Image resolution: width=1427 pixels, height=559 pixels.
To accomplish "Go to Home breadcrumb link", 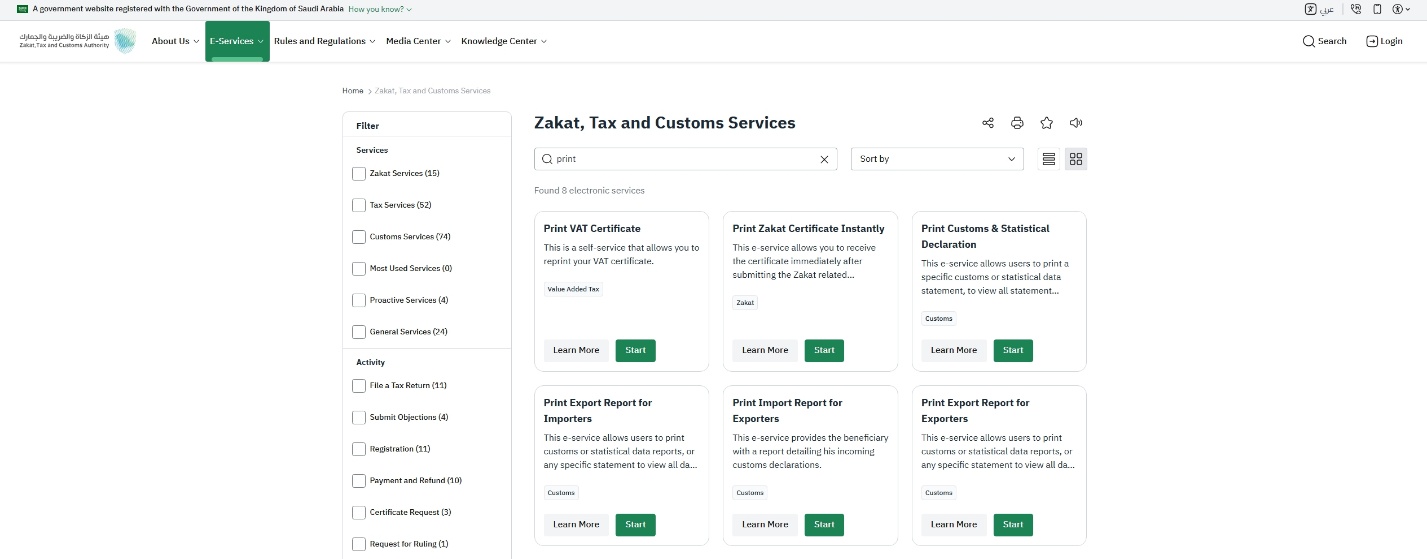I will coord(353,91).
